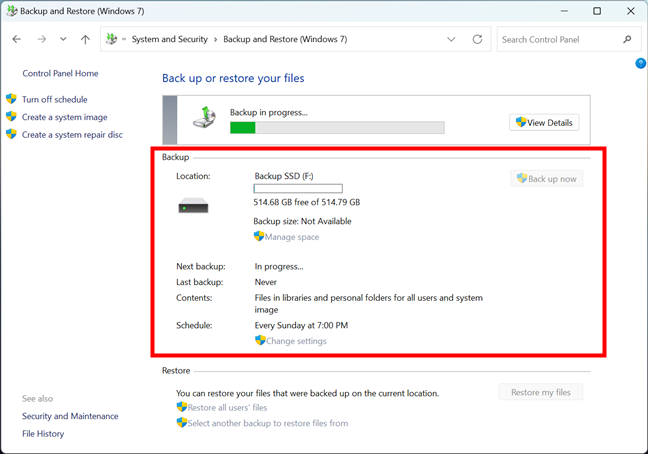Open Manage space link
The width and height of the screenshot is (648, 454).
click(x=292, y=237)
